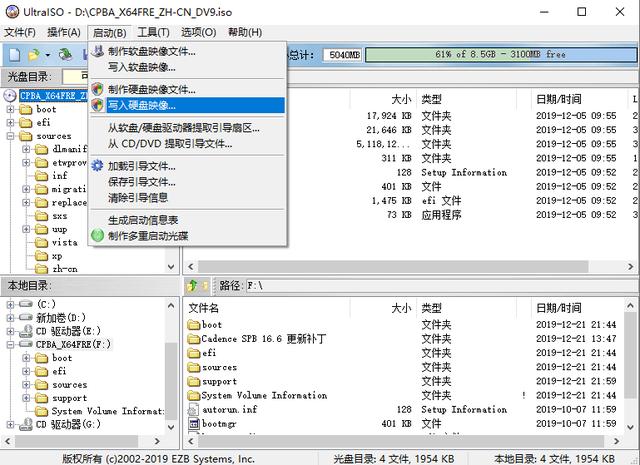Click the up-folder arrow icon near 路径

(x=192, y=285)
